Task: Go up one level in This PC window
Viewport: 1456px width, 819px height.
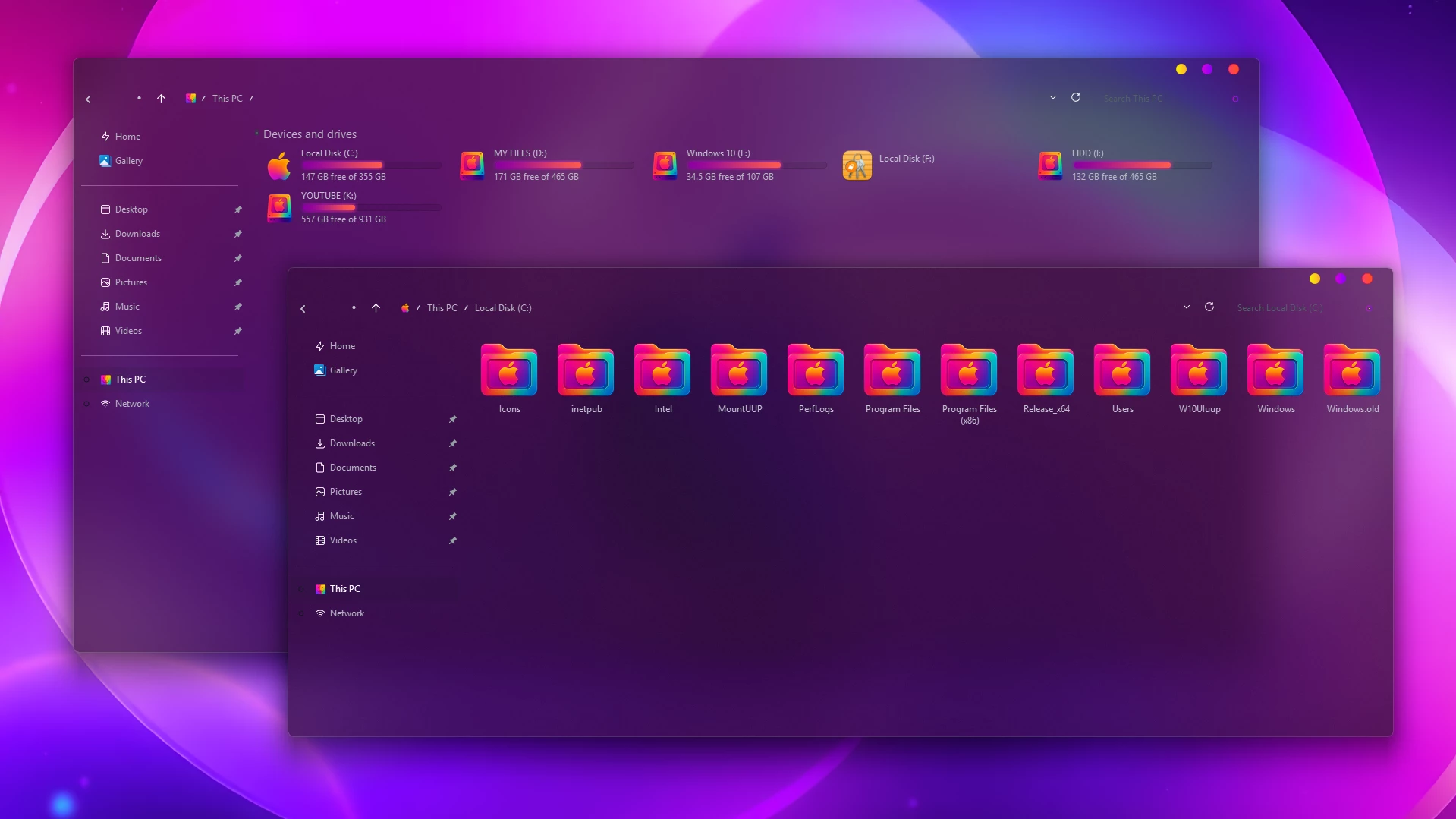Action: click(161, 99)
